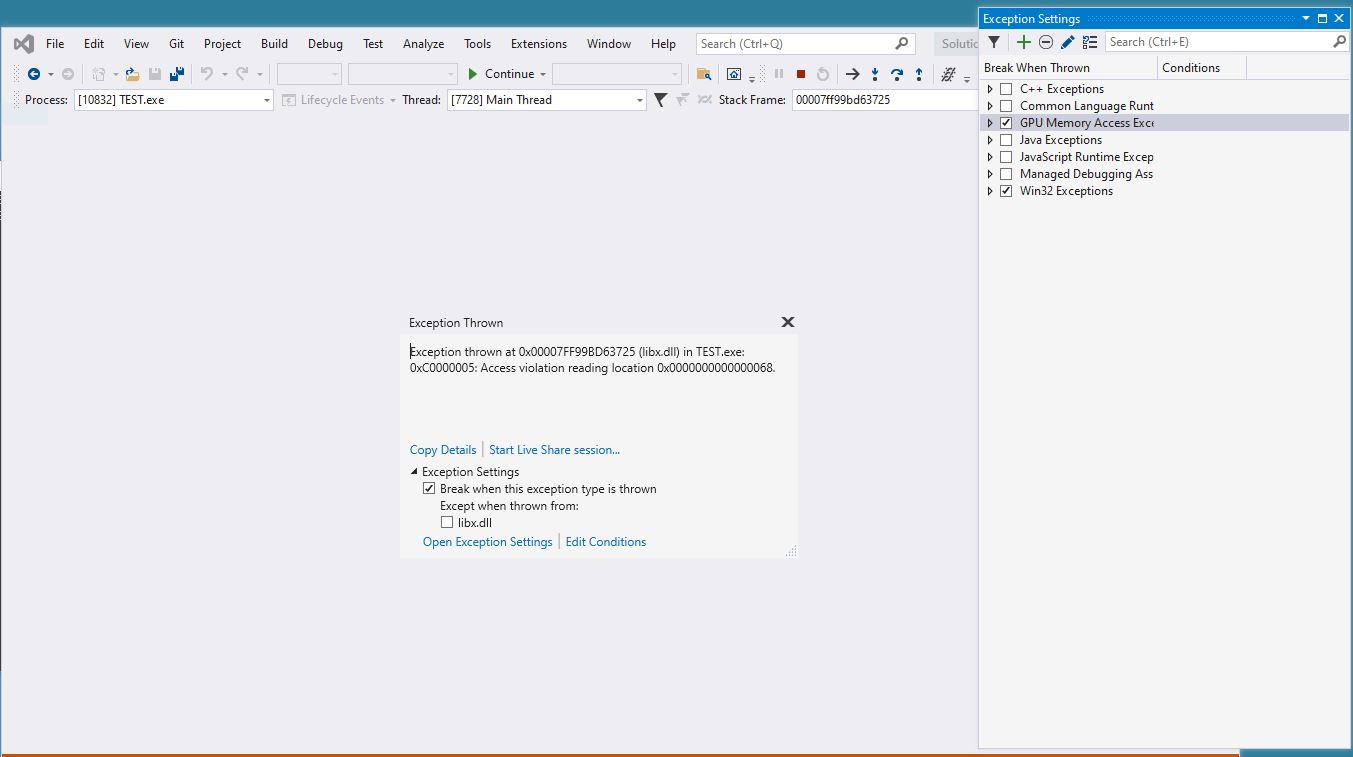Click the Step Out icon

click(x=919, y=74)
